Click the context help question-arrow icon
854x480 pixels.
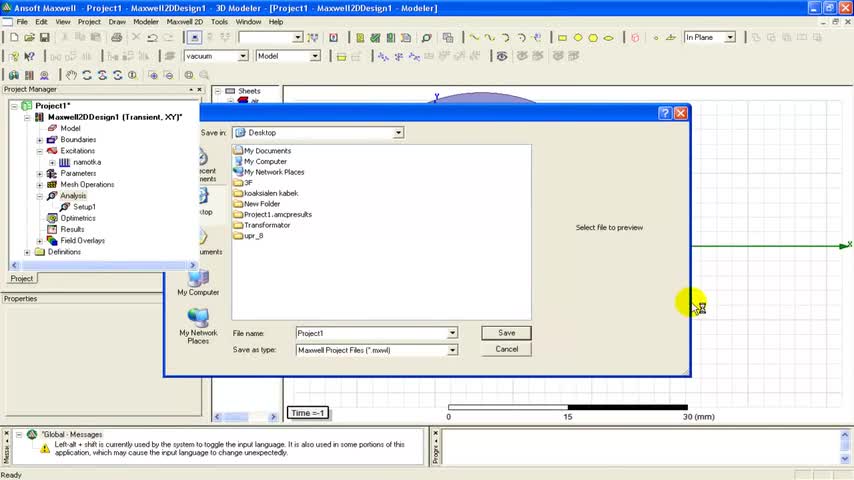pyautogui.click(x=29, y=56)
